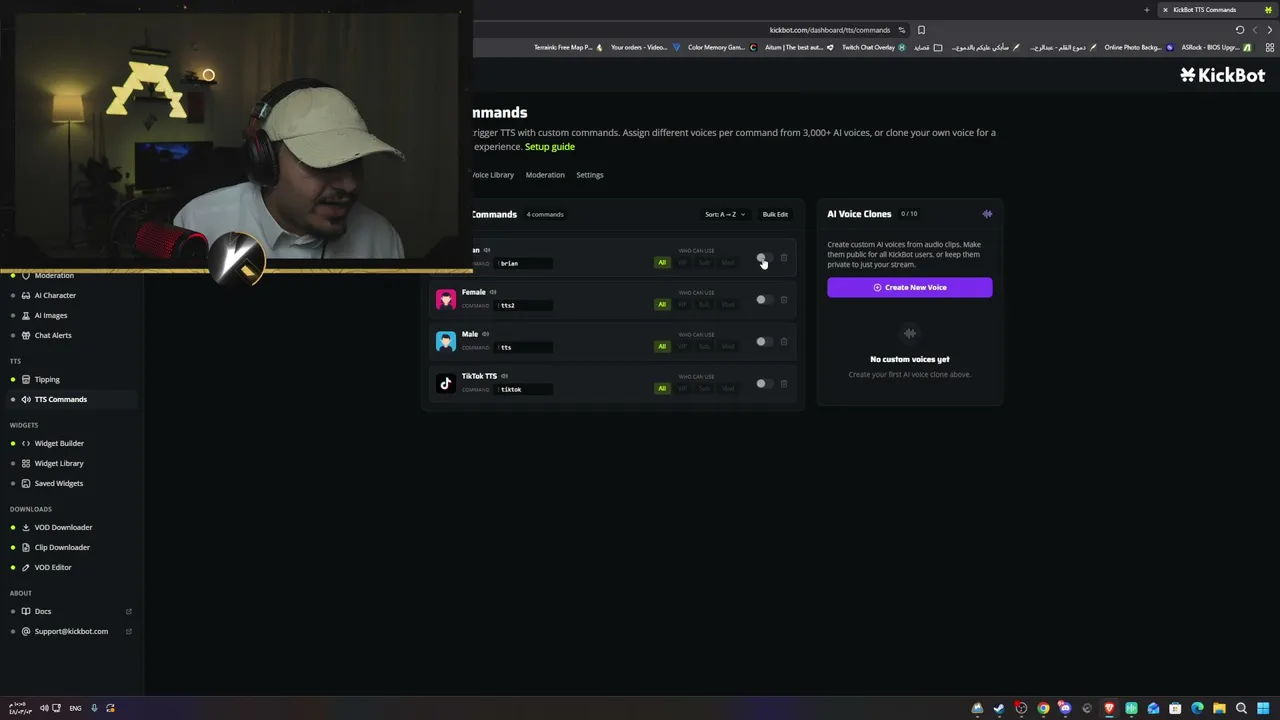Open Saved Widgets in the sidebar
Screen dimensions: 1280x720
[x=59, y=483]
